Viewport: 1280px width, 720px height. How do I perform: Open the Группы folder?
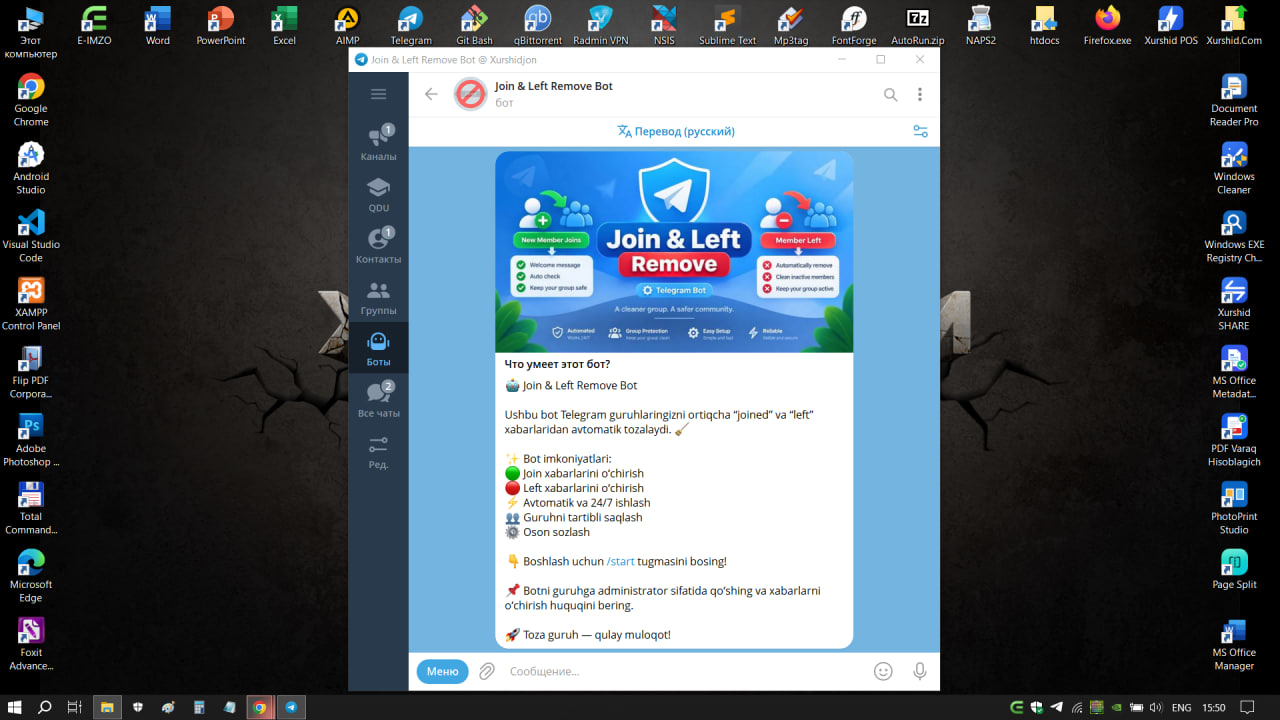(x=378, y=297)
